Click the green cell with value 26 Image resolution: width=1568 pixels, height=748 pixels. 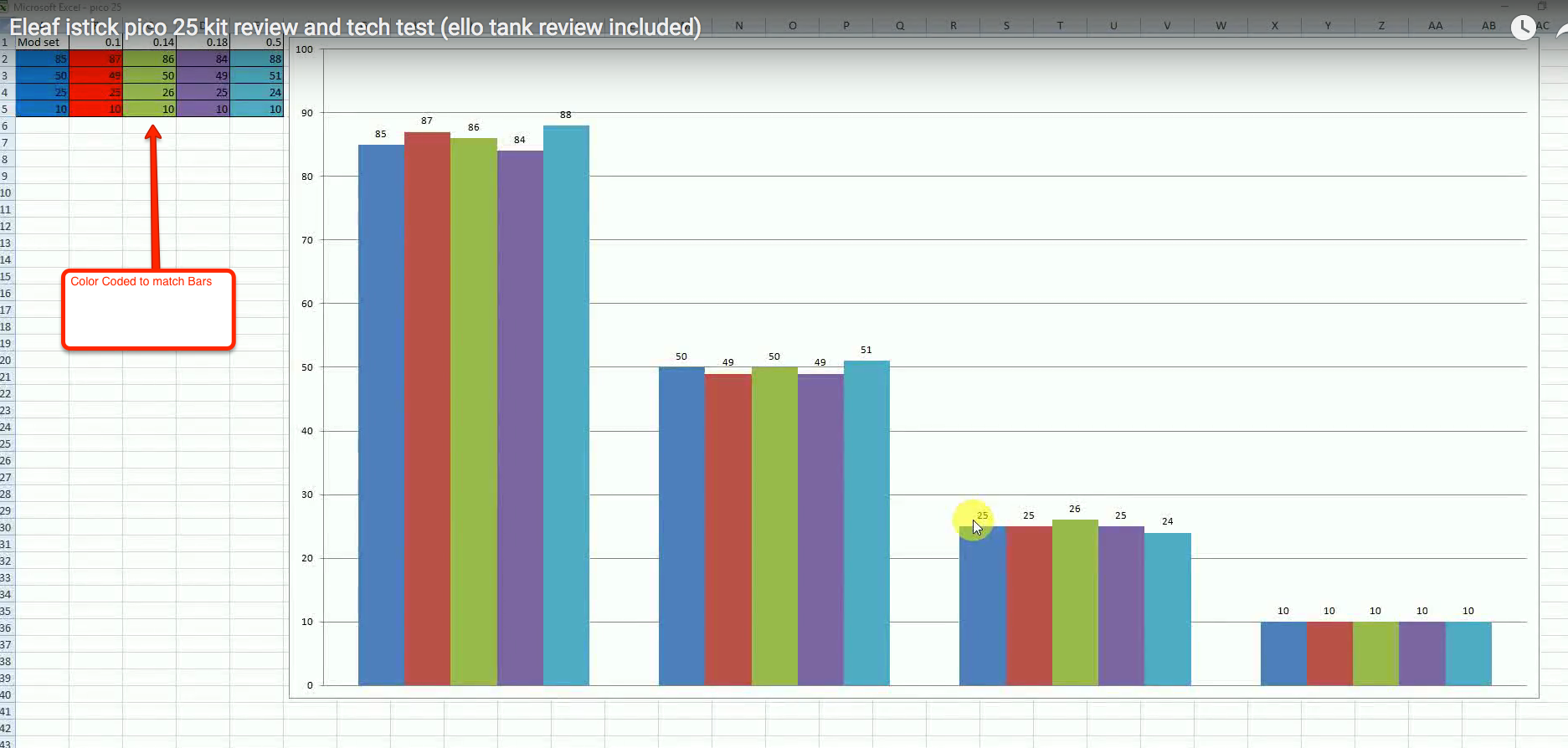[150, 93]
